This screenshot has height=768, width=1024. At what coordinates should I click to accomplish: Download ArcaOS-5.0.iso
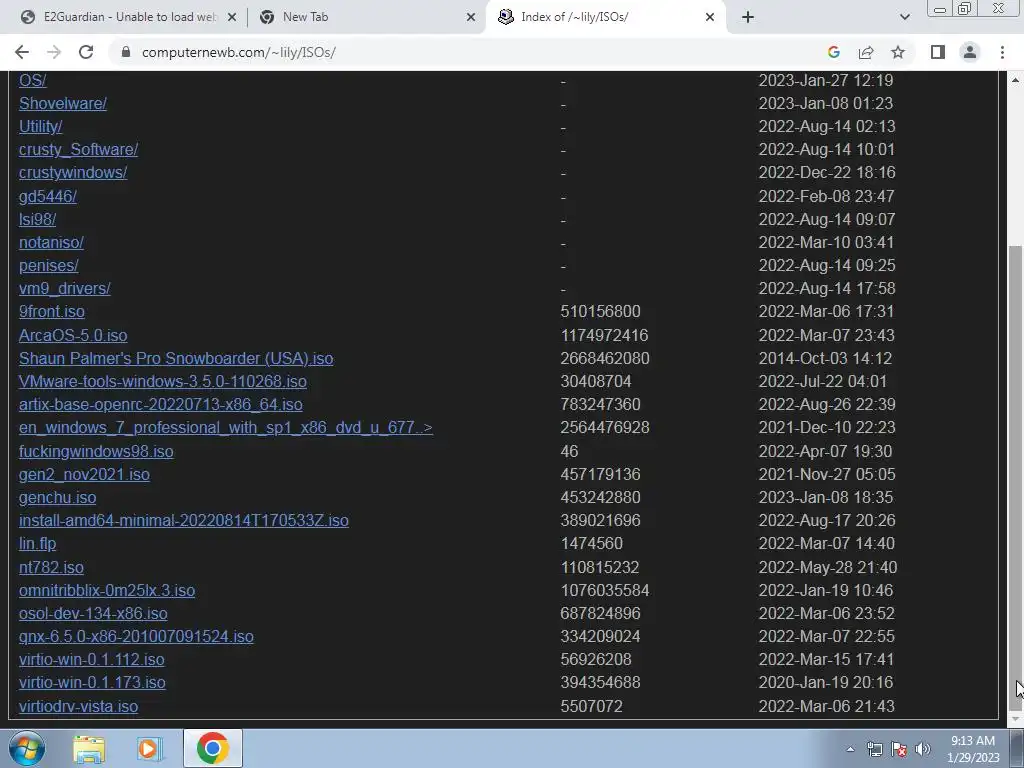73,335
